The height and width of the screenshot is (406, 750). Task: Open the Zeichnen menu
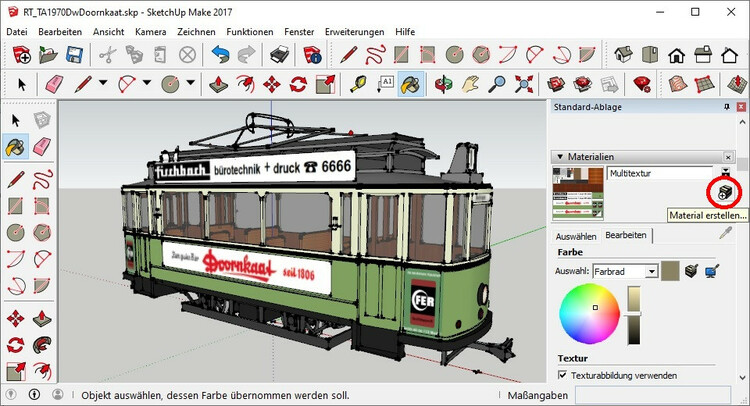pyautogui.click(x=196, y=32)
